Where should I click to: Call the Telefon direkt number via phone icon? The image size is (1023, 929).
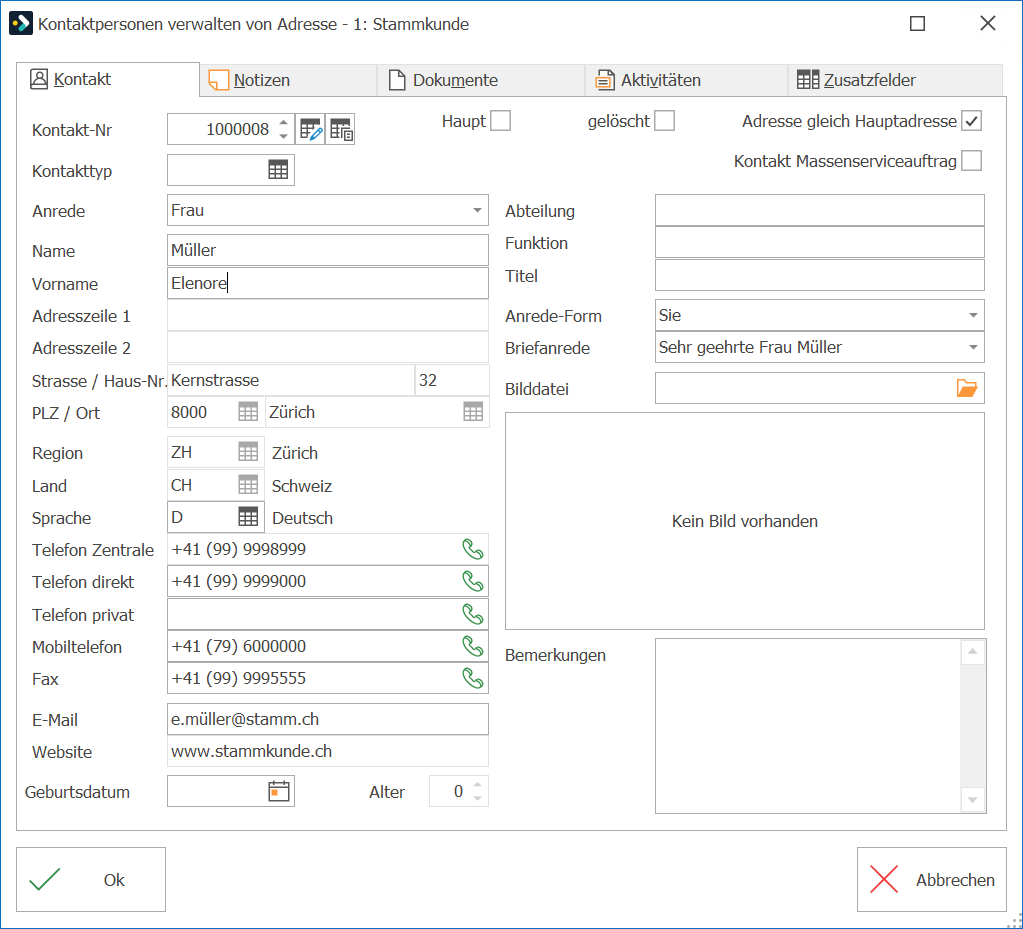[x=472, y=581]
